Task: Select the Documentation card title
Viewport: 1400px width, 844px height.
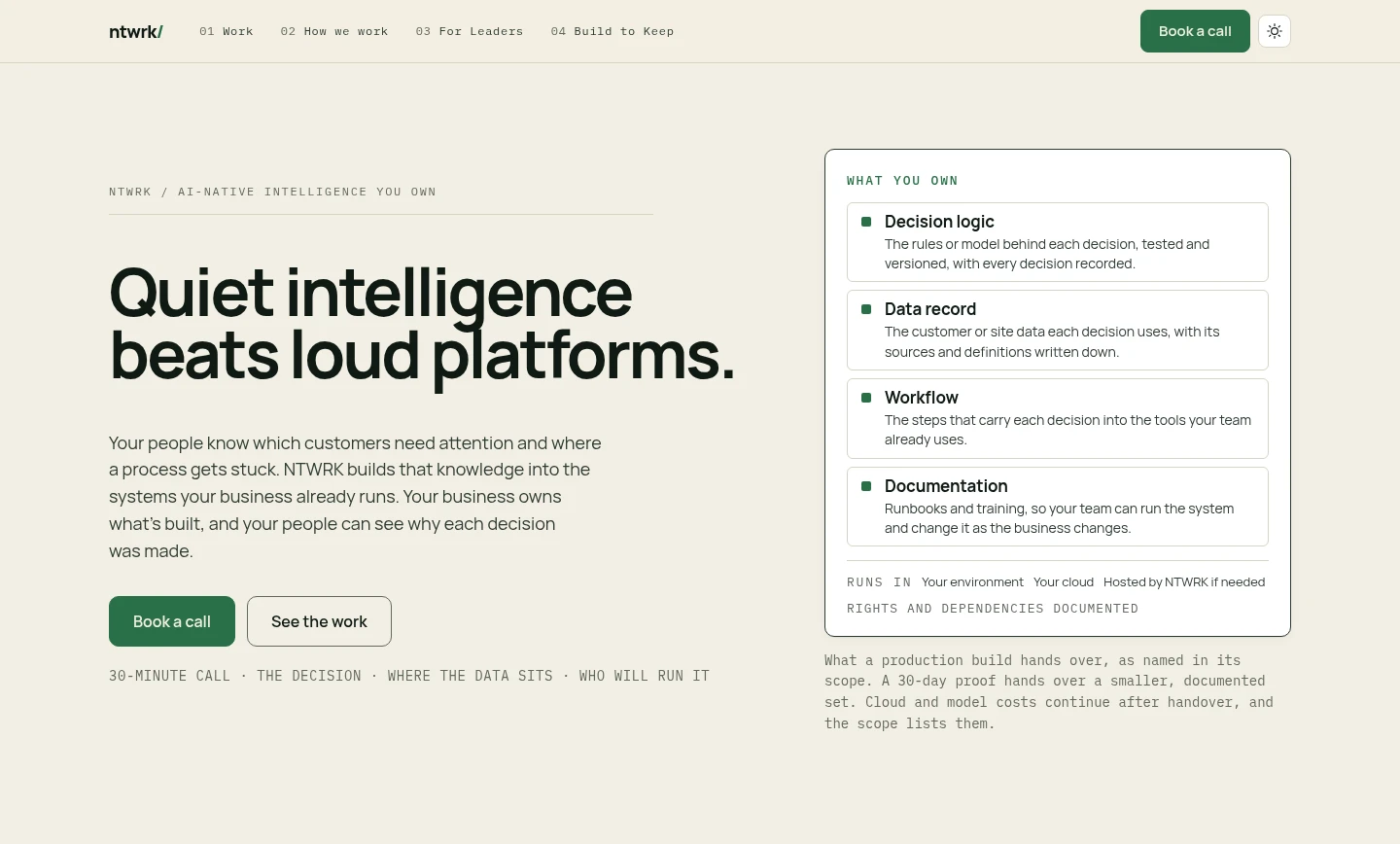Action: 946,486
